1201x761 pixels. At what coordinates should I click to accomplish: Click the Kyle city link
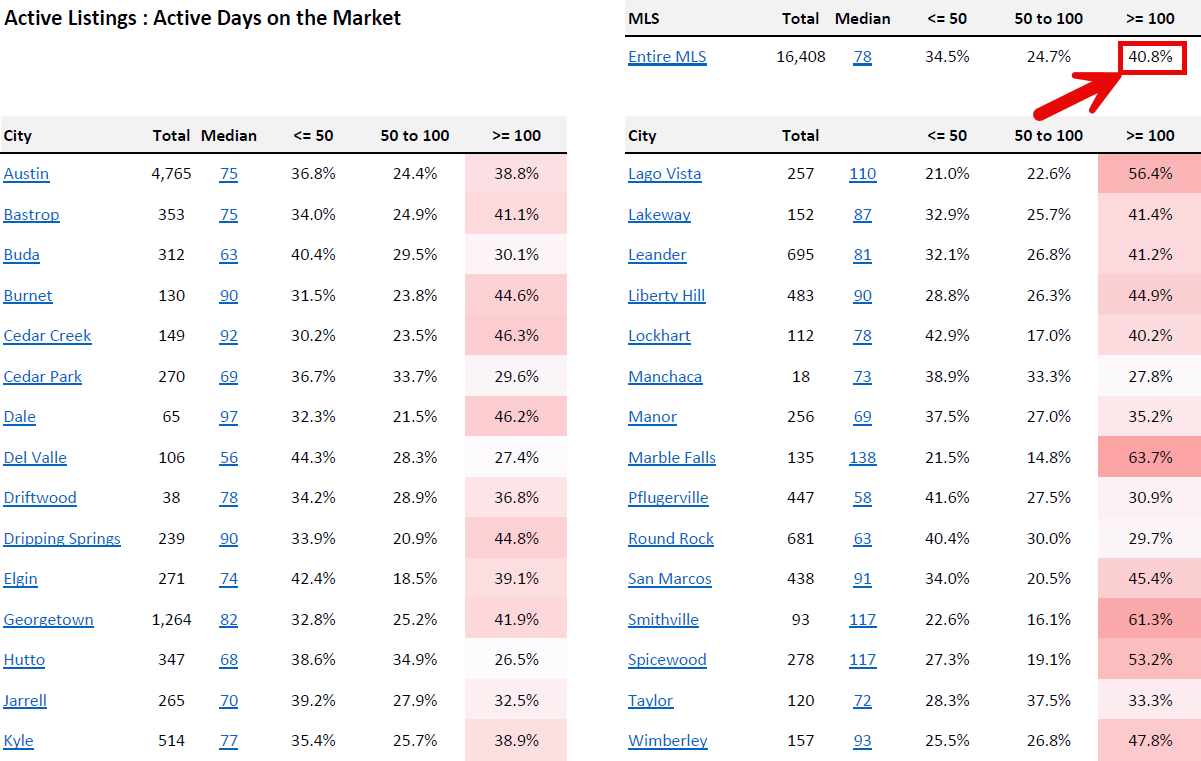(x=19, y=741)
